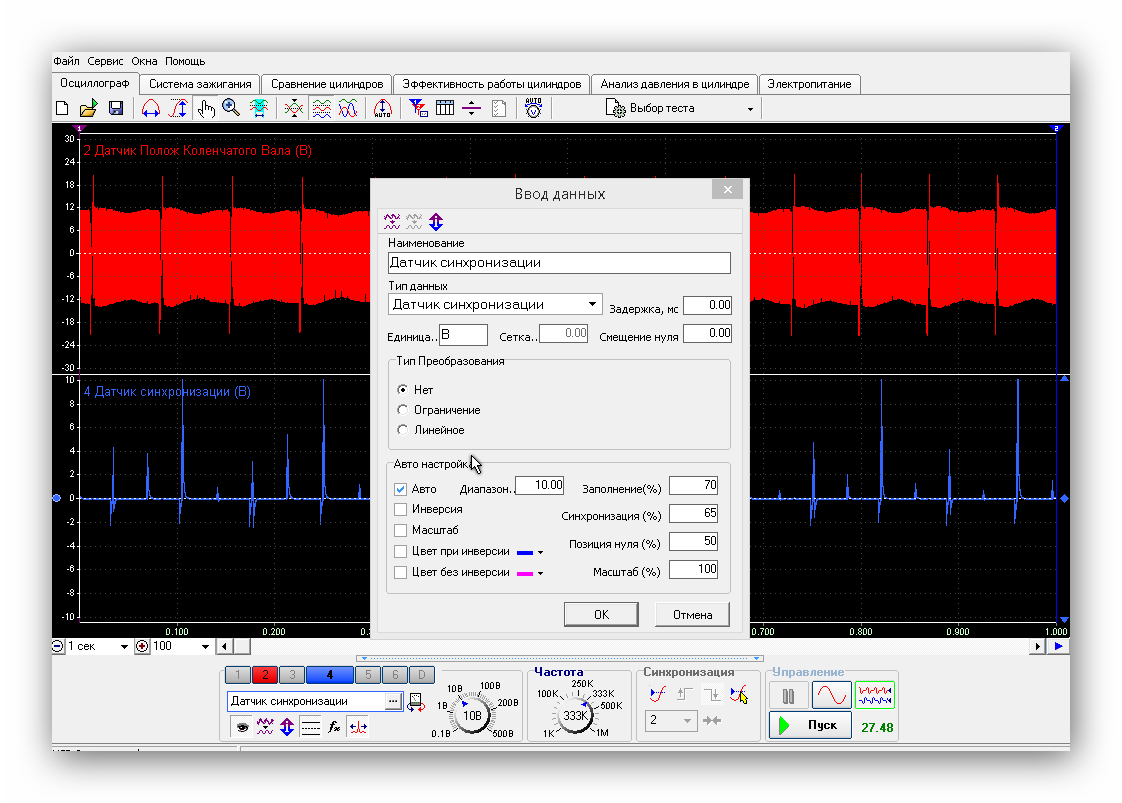Click the red-green crossed signals icon
Screen dimensions: 1122x803
pos(293,108)
